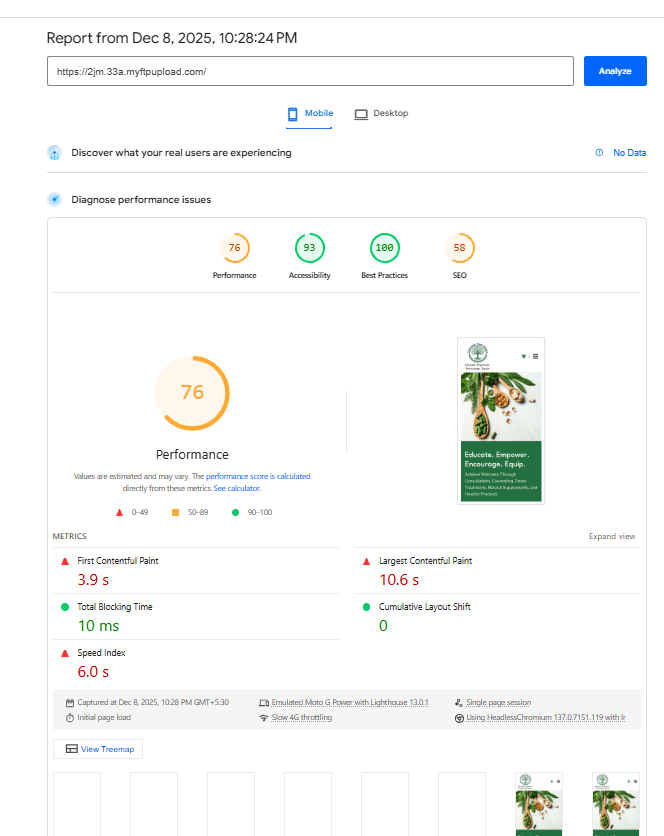The width and height of the screenshot is (664, 836).
Task: Jump to SEO score gauge 58
Action: coord(459,248)
